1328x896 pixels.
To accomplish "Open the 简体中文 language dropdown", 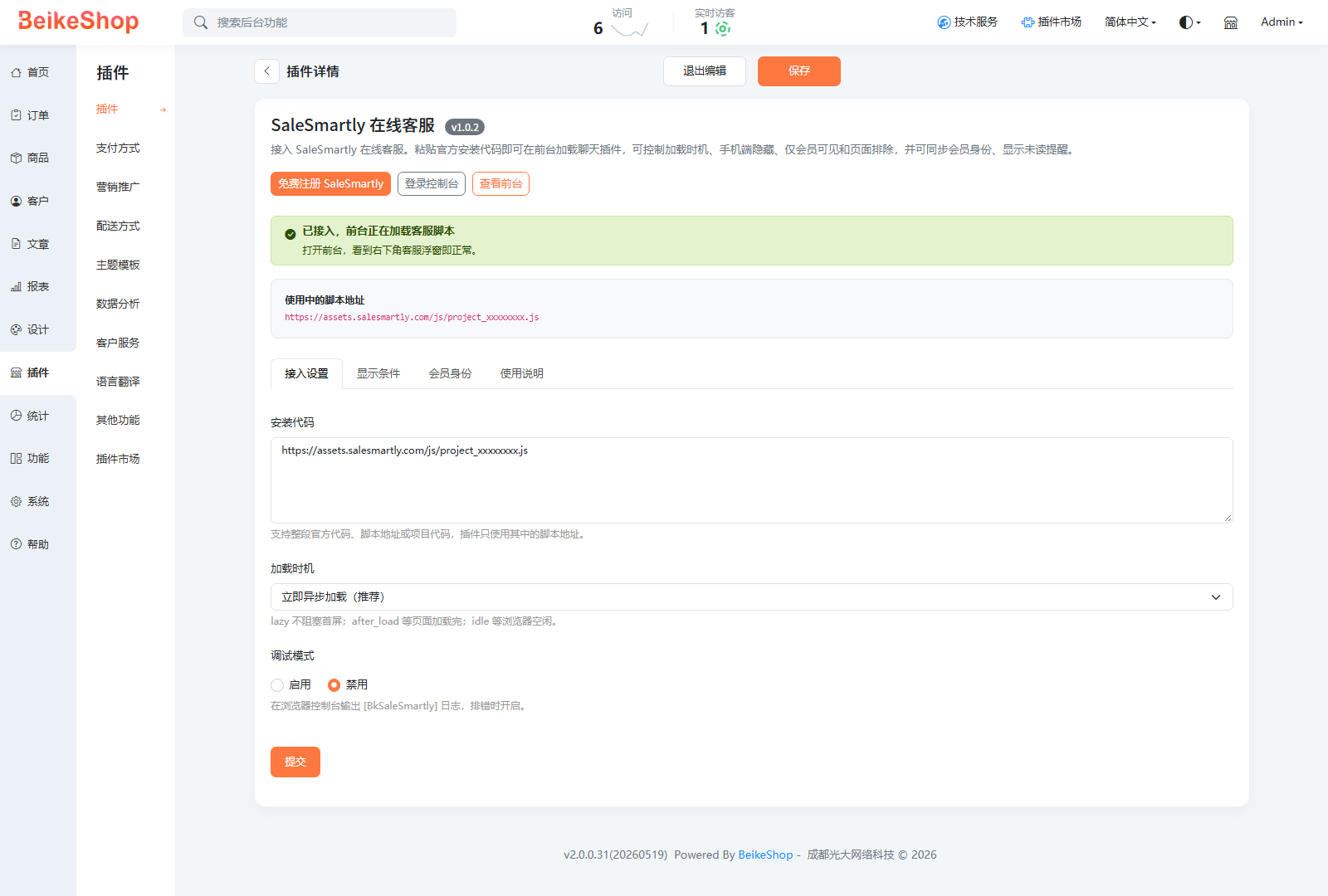I will tap(1130, 22).
